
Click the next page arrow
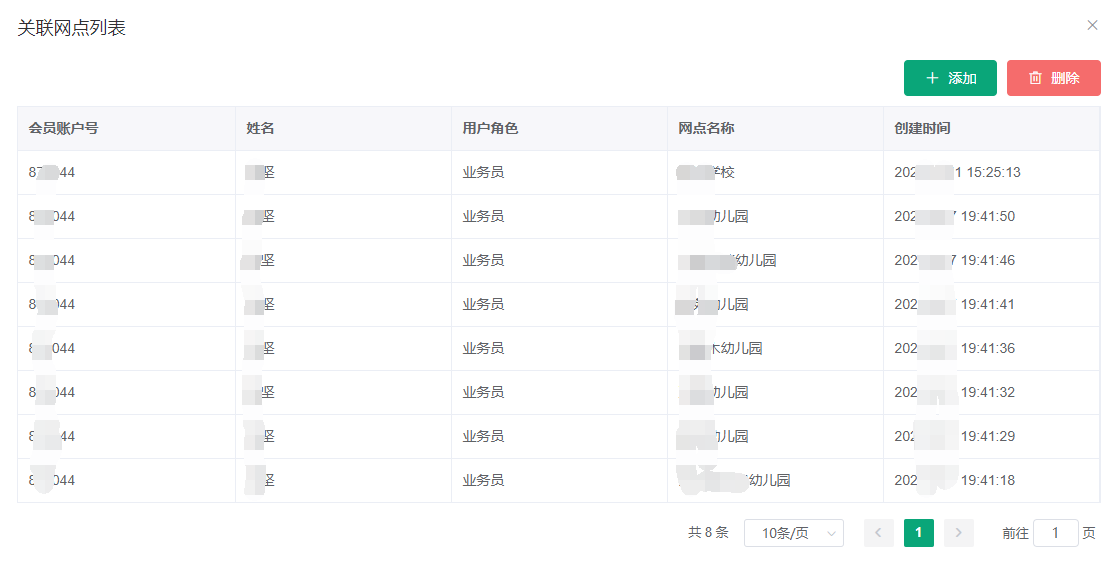pyautogui.click(x=958, y=533)
